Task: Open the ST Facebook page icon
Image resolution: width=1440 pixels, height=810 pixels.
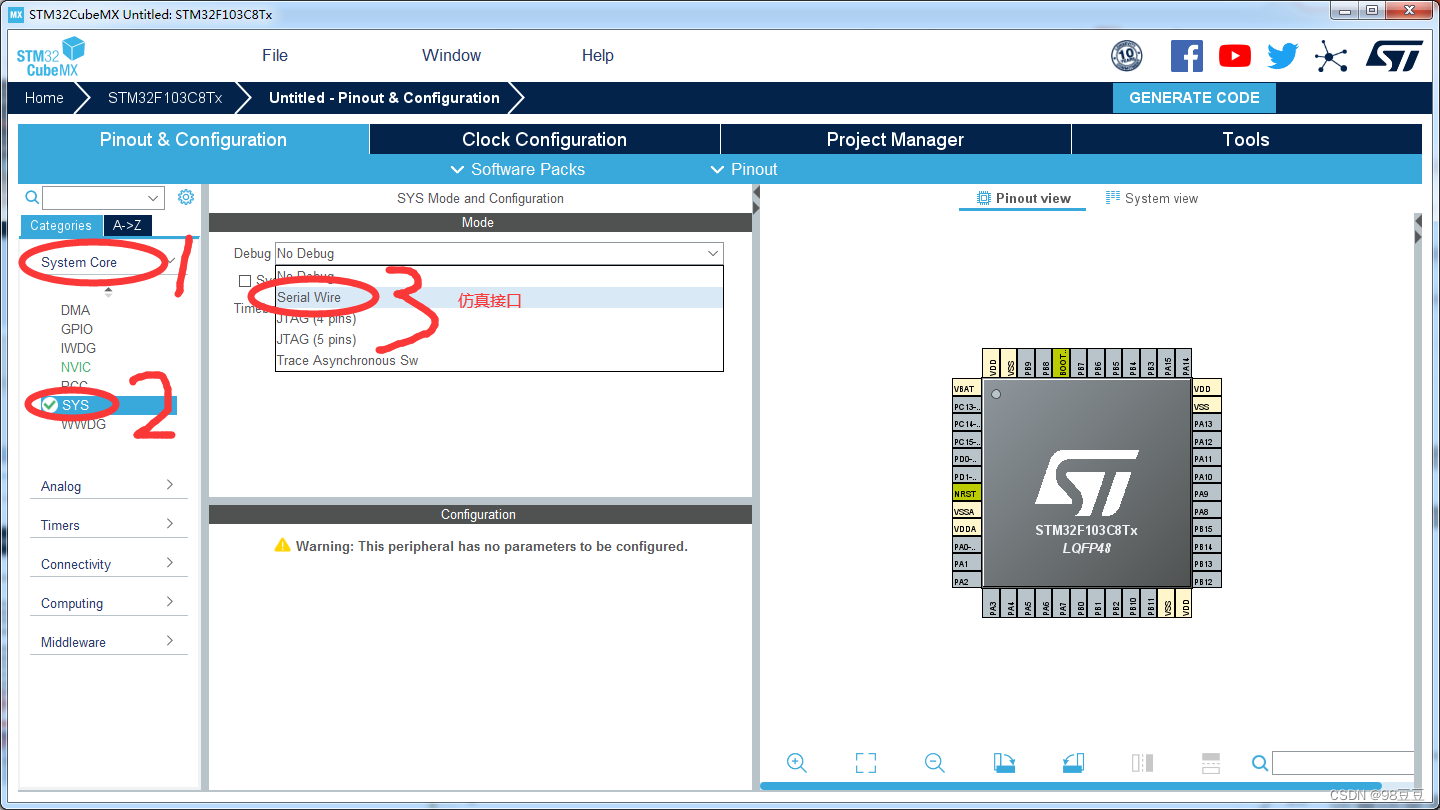Action: pyautogui.click(x=1186, y=56)
